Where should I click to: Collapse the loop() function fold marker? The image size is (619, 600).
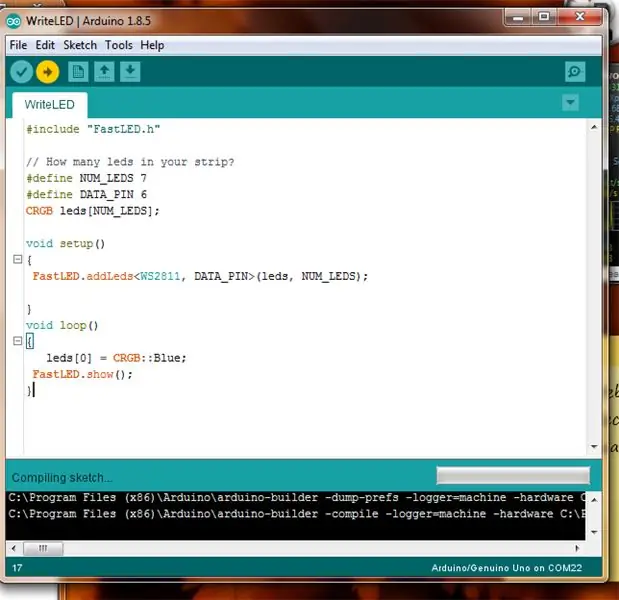17,341
